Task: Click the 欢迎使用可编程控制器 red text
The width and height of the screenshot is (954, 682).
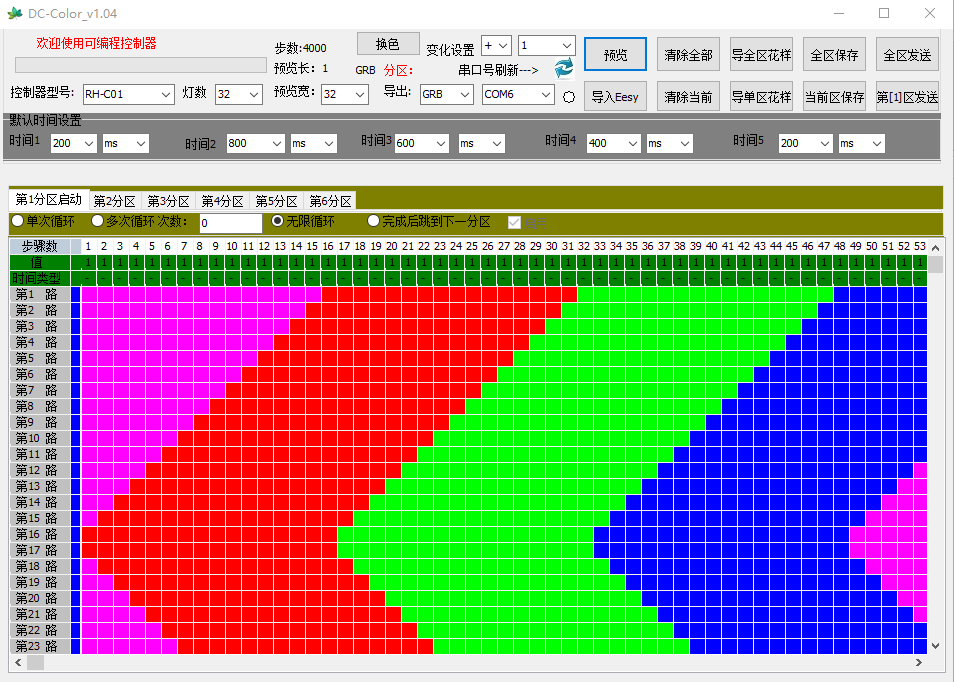Action: point(96,43)
